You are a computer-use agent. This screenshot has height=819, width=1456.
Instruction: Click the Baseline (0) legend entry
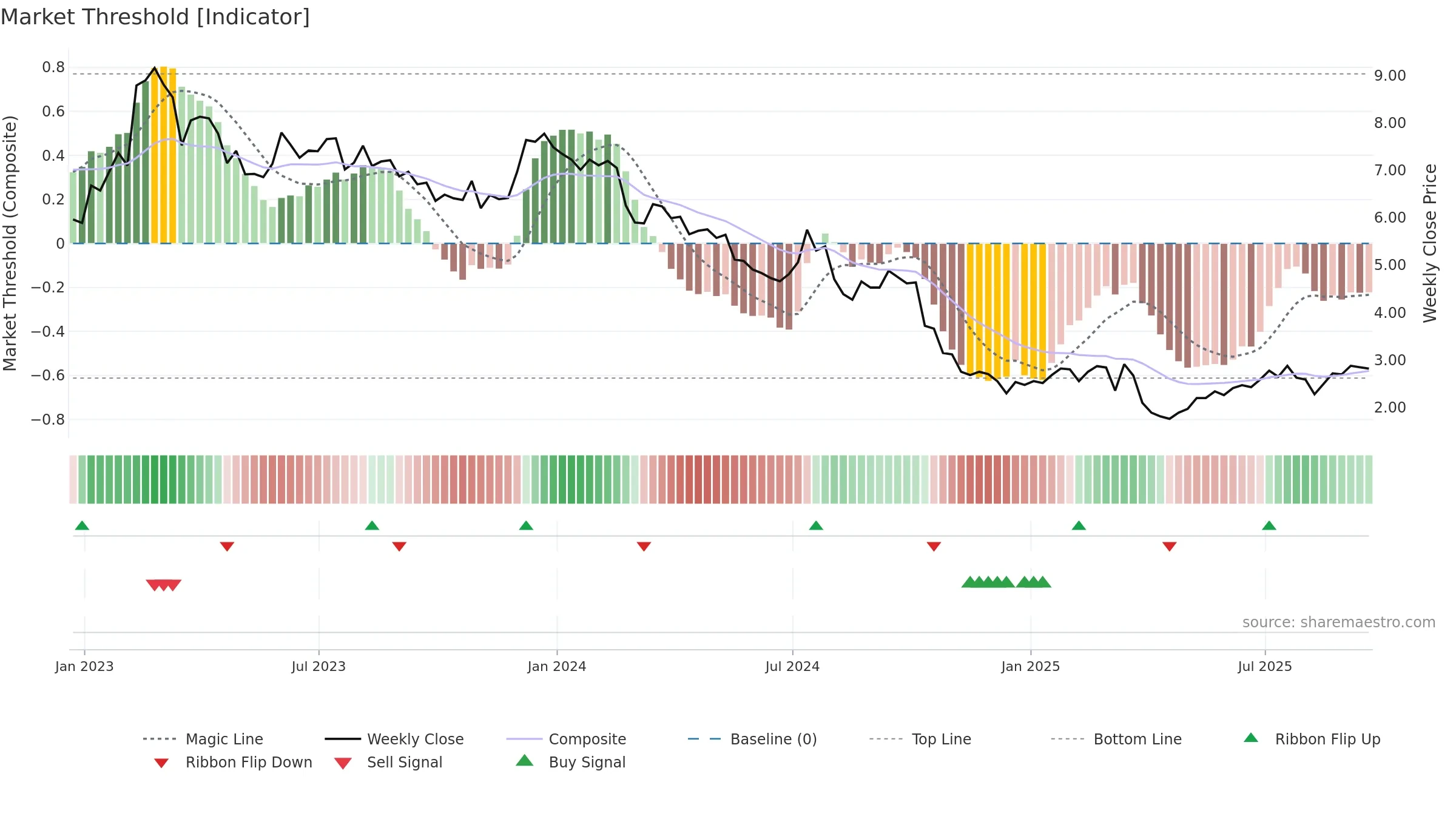[752, 739]
